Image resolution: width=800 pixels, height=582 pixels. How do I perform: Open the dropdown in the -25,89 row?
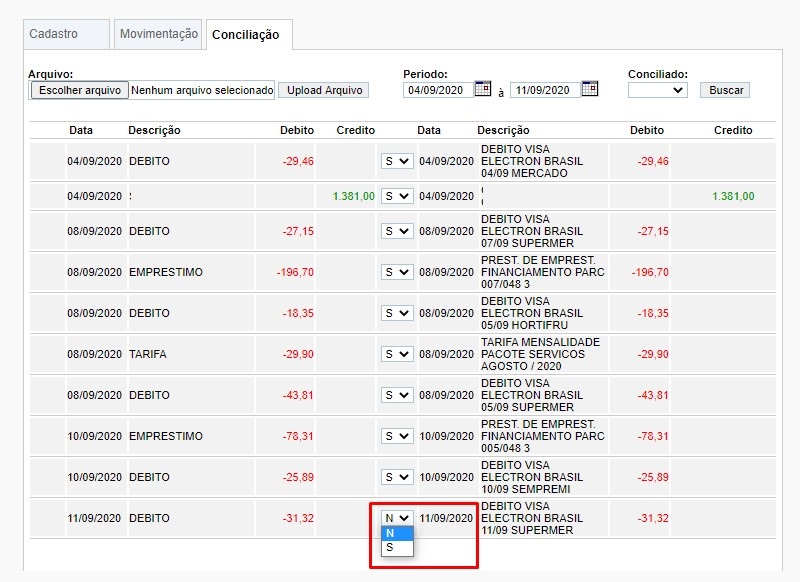point(397,477)
